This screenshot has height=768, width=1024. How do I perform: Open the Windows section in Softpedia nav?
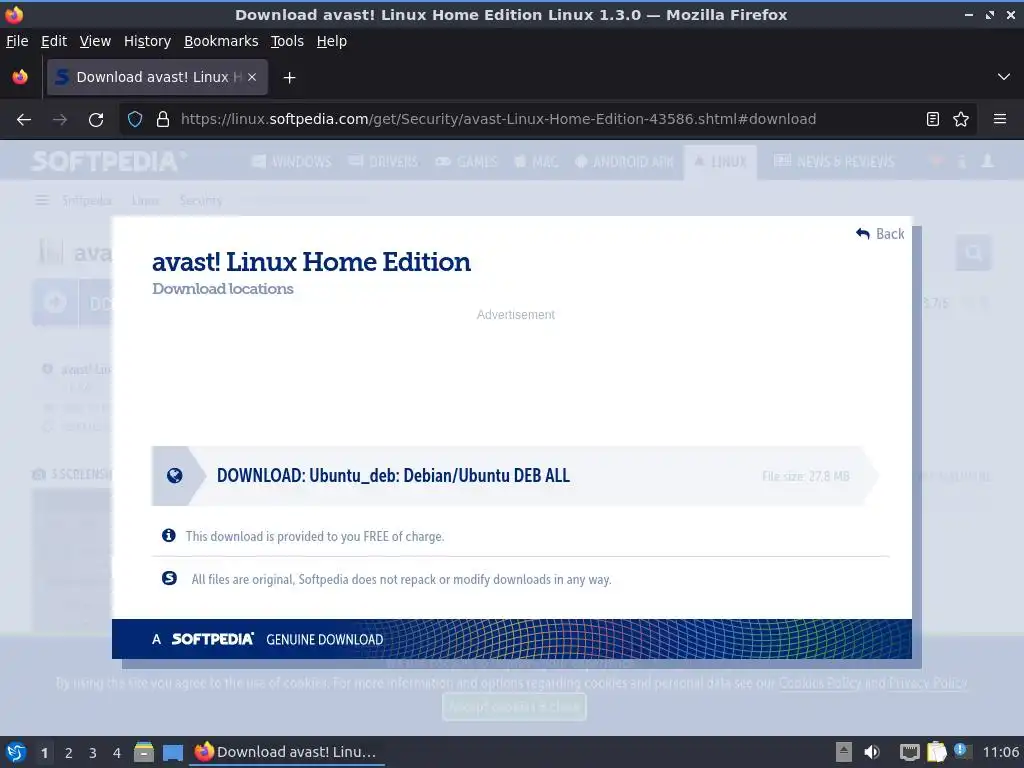[291, 161]
